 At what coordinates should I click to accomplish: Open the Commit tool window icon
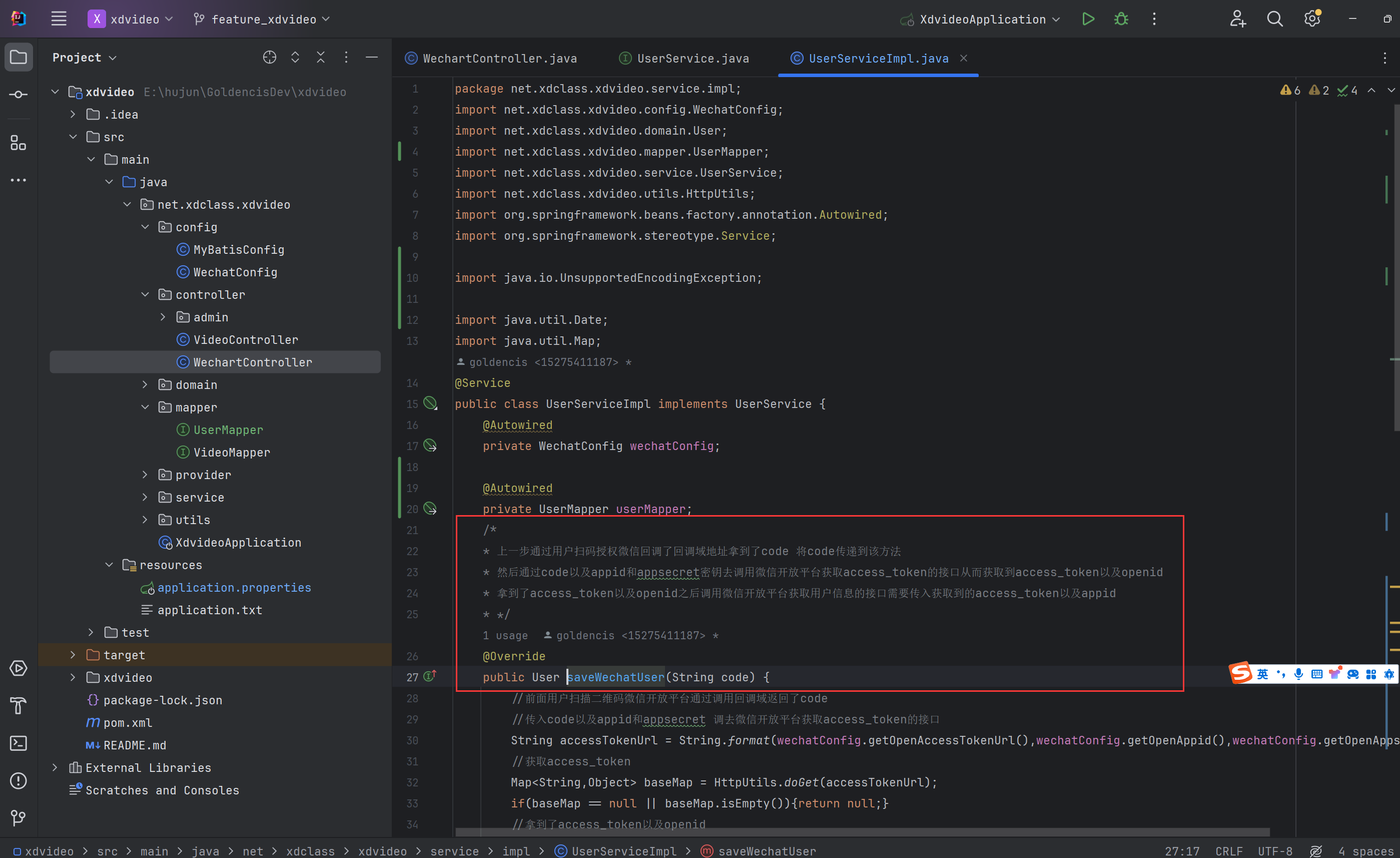point(18,95)
